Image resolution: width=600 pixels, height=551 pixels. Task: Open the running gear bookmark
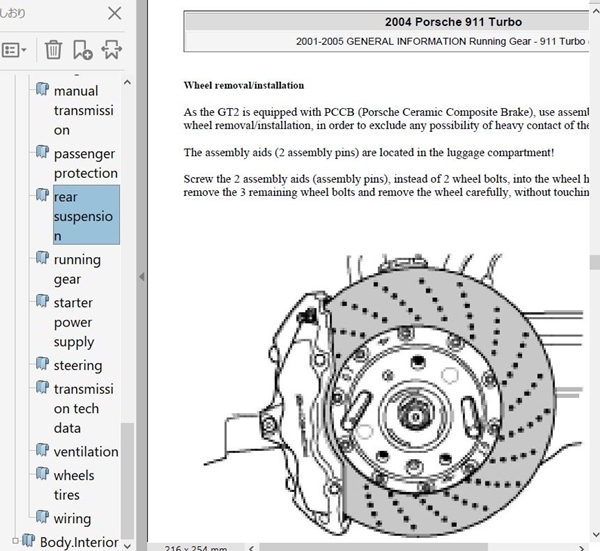[77, 269]
